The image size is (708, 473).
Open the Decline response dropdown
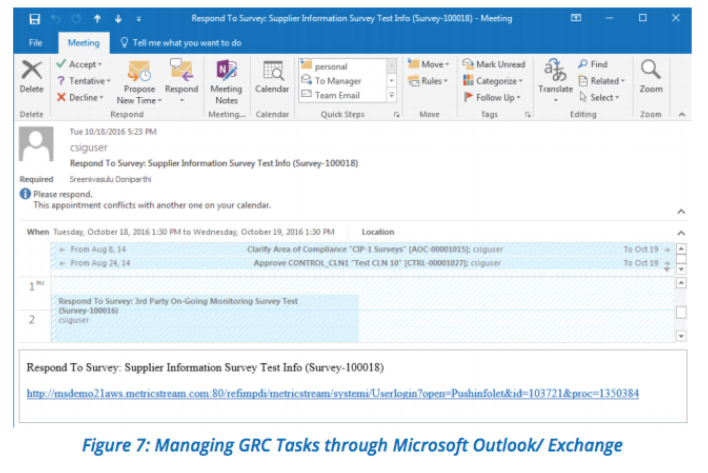pyautogui.click(x=80, y=97)
